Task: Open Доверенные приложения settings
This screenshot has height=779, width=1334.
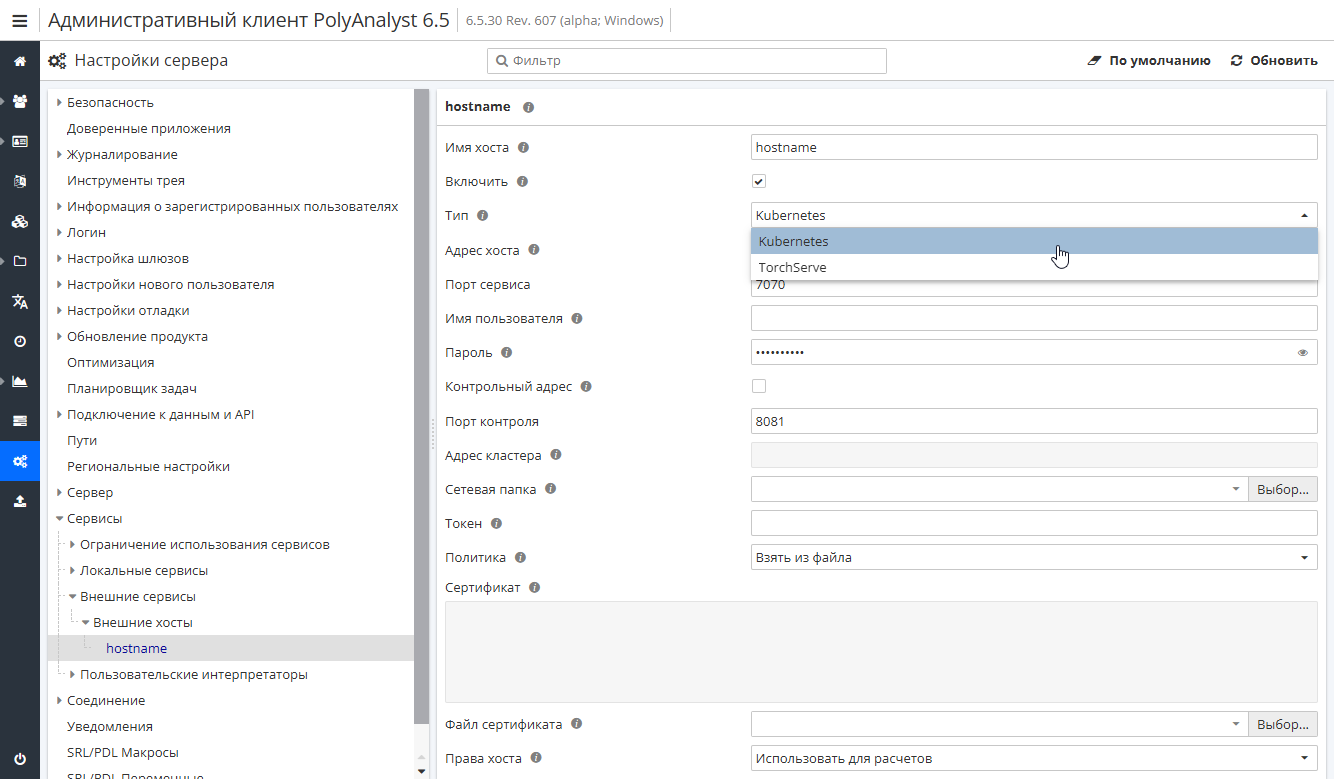Action: pyautogui.click(x=149, y=129)
